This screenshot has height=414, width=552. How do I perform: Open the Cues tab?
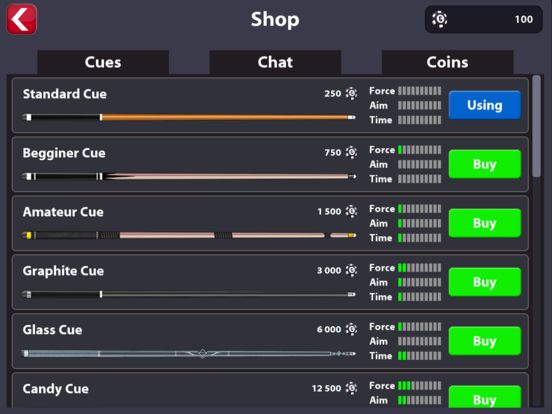[x=103, y=62]
